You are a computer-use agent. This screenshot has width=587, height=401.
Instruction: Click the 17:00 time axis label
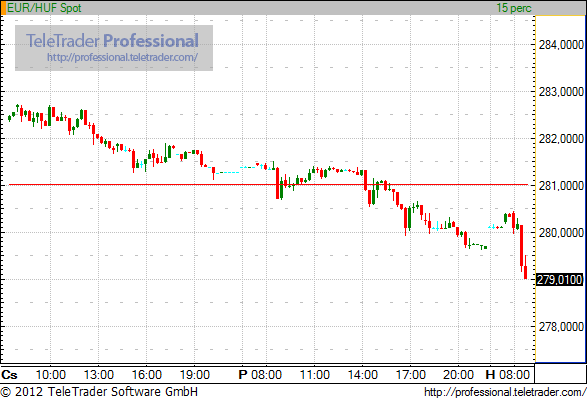411,375
